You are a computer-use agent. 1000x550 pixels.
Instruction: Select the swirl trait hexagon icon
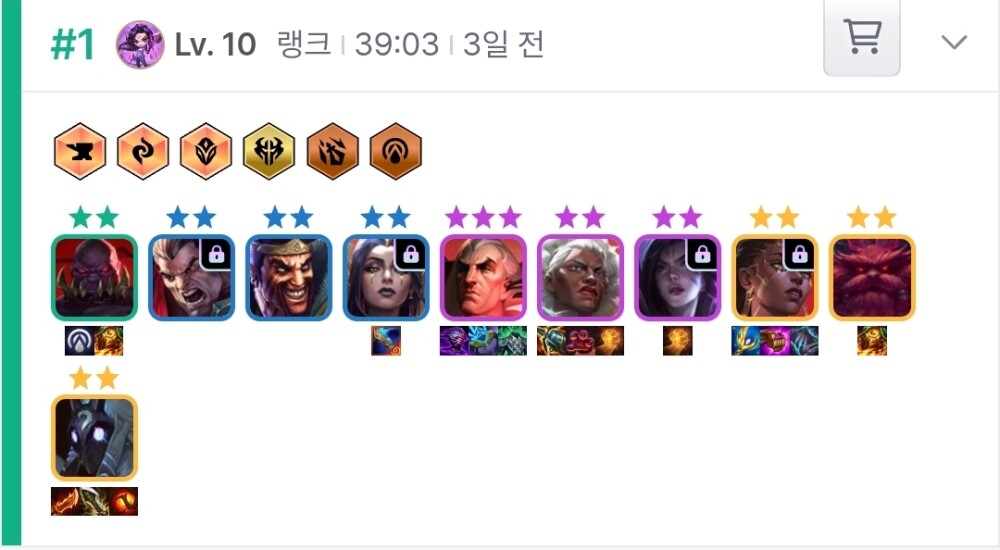(x=143, y=151)
